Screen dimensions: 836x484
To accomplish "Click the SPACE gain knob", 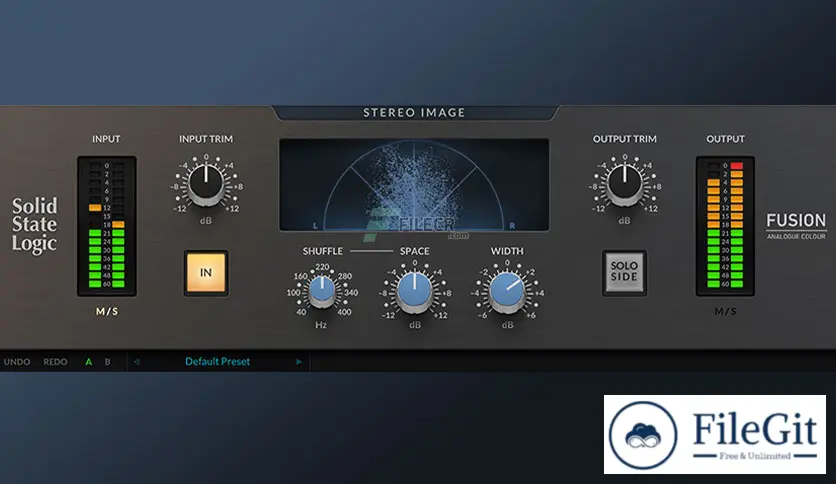I will (x=415, y=292).
